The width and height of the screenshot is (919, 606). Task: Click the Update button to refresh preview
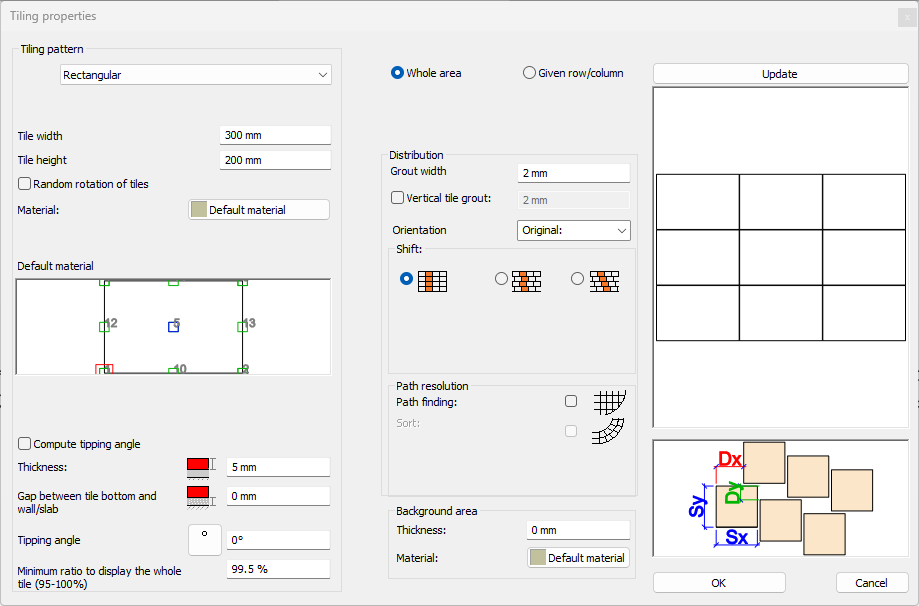coord(780,73)
